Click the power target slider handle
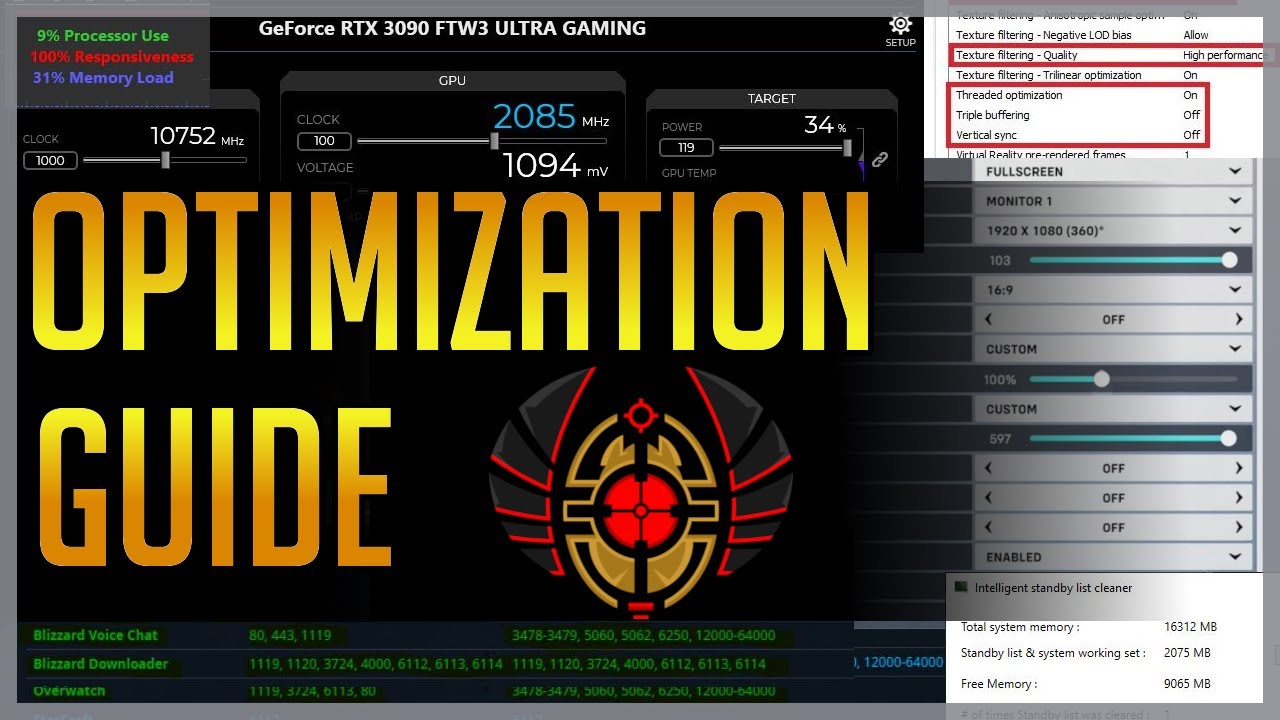1280x720 pixels. click(848, 148)
